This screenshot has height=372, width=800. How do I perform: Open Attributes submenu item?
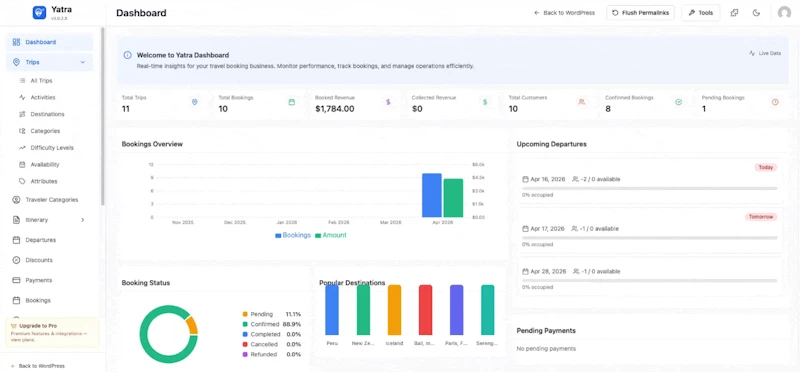coord(44,181)
